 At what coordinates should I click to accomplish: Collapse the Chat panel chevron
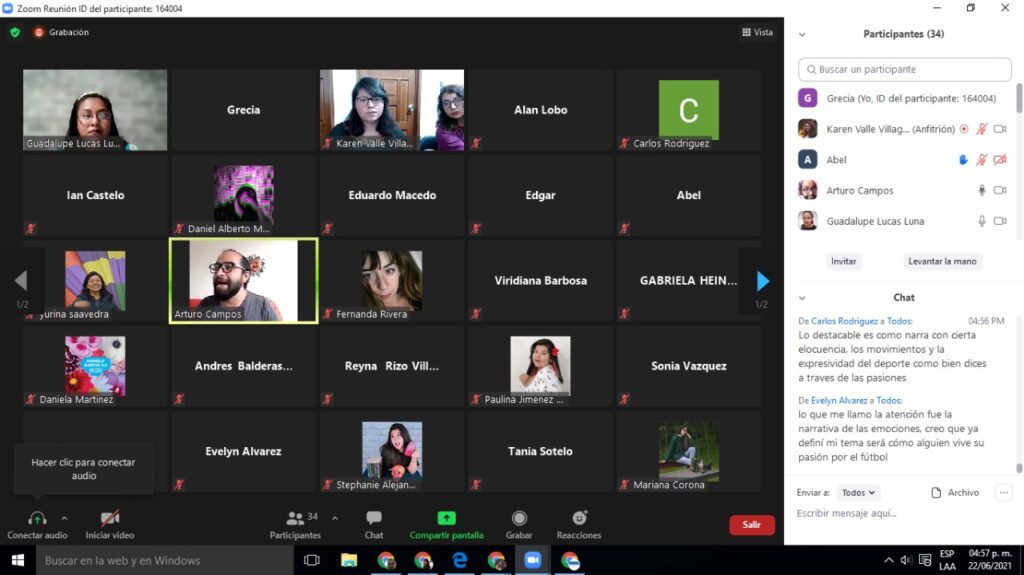[802, 298]
